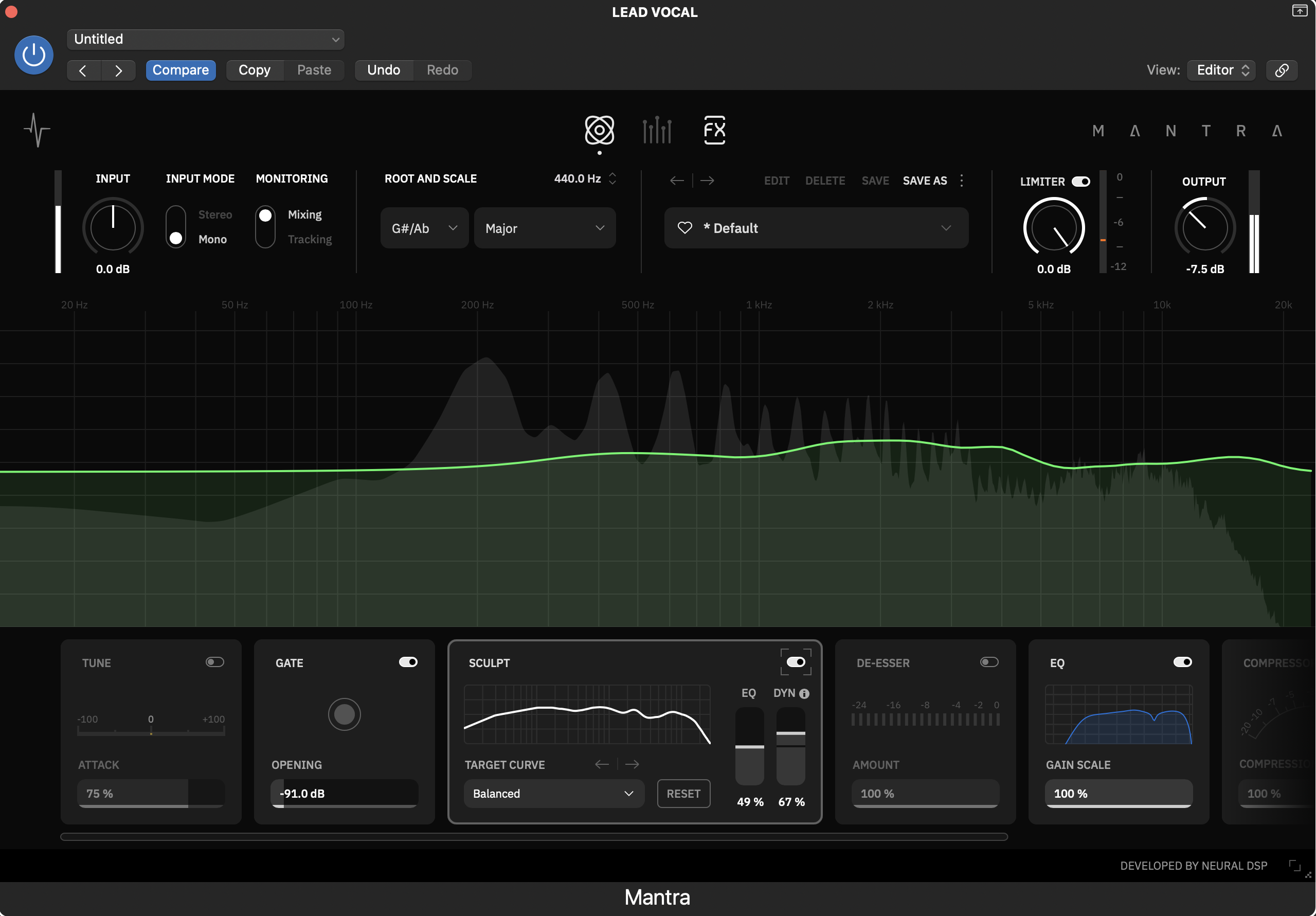Viewport: 1316px width, 916px height.
Task: Select previous target curve arrow
Action: point(601,764)
